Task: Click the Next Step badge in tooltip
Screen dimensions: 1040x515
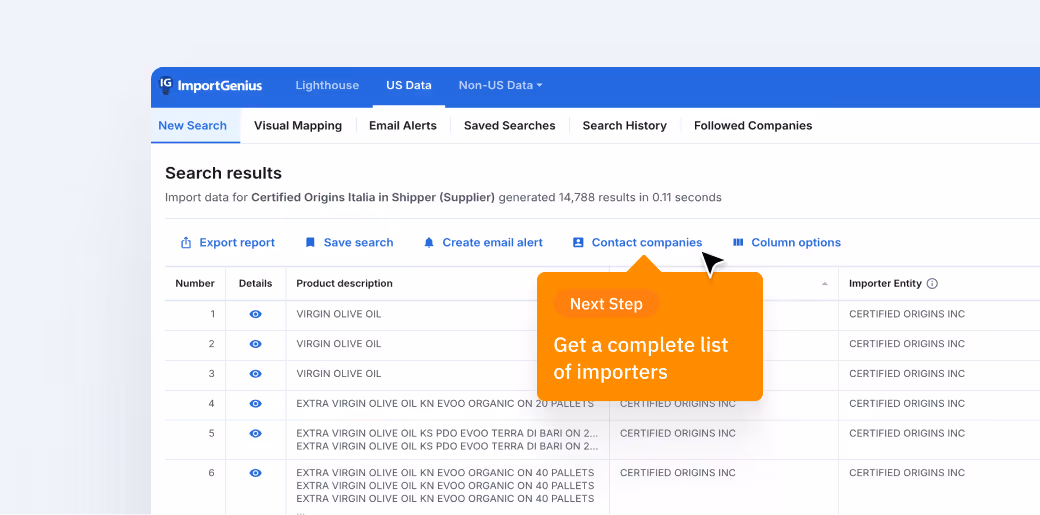Action: pos(606,304)
